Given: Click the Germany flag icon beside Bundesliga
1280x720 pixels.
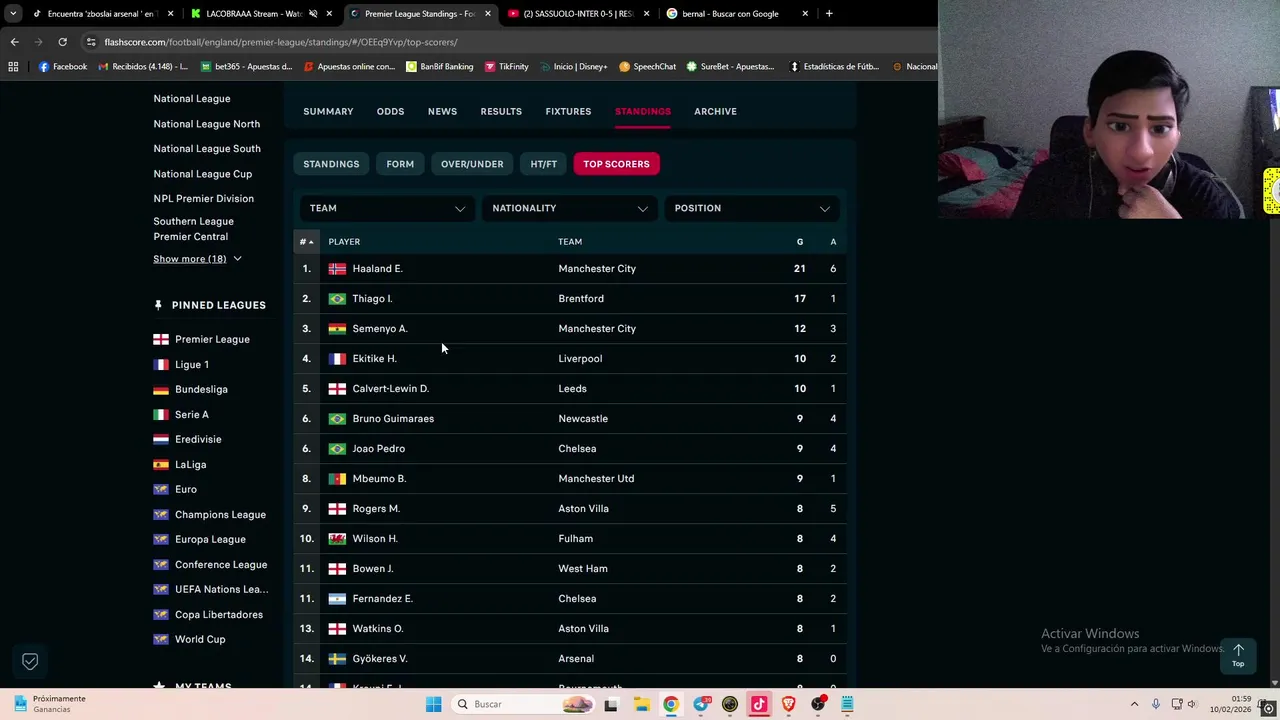Looking at the screenshot, I should pyautogui.click(x=160, y=389).
